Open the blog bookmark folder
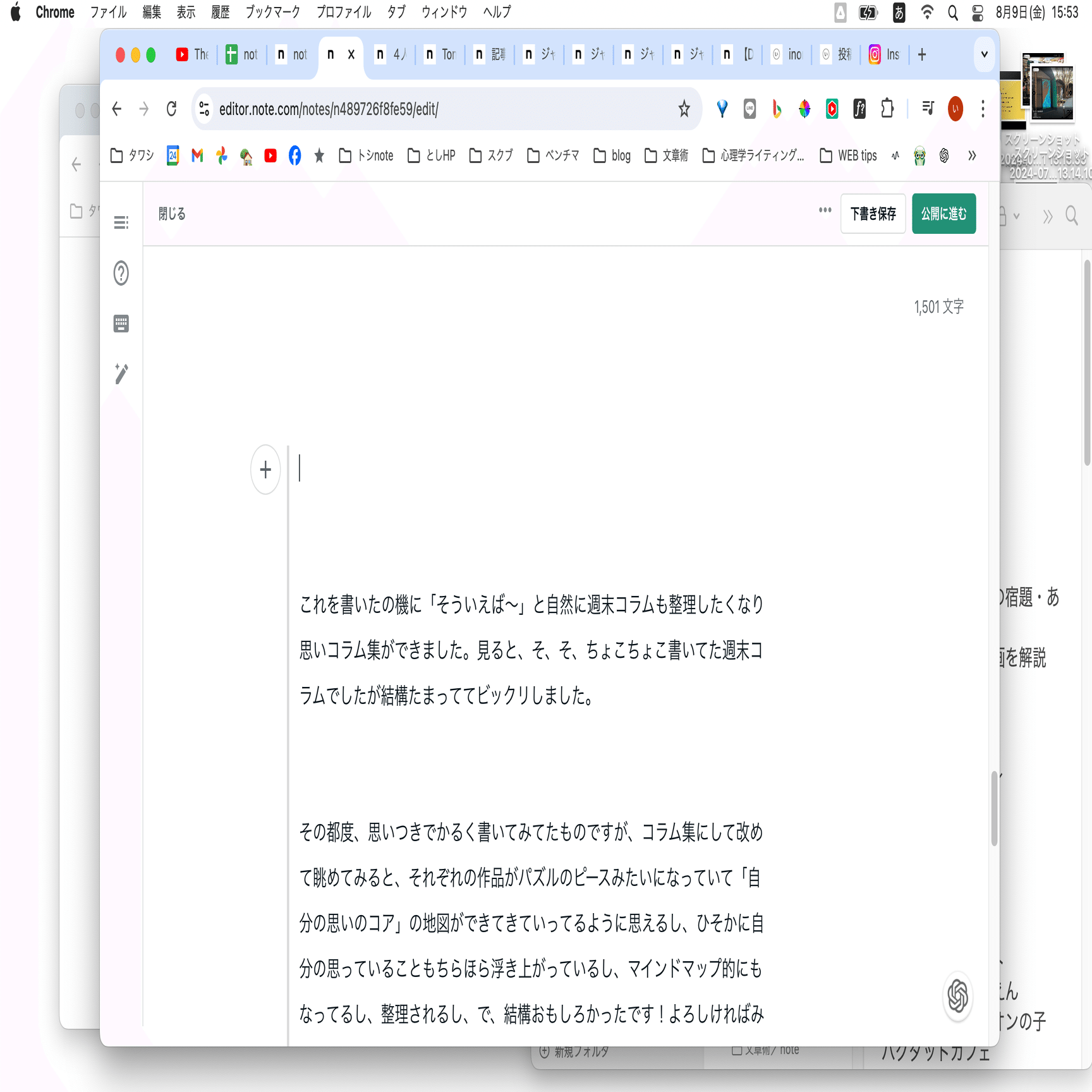Viewport: 1092px width, 1092px height. point(612,155)
